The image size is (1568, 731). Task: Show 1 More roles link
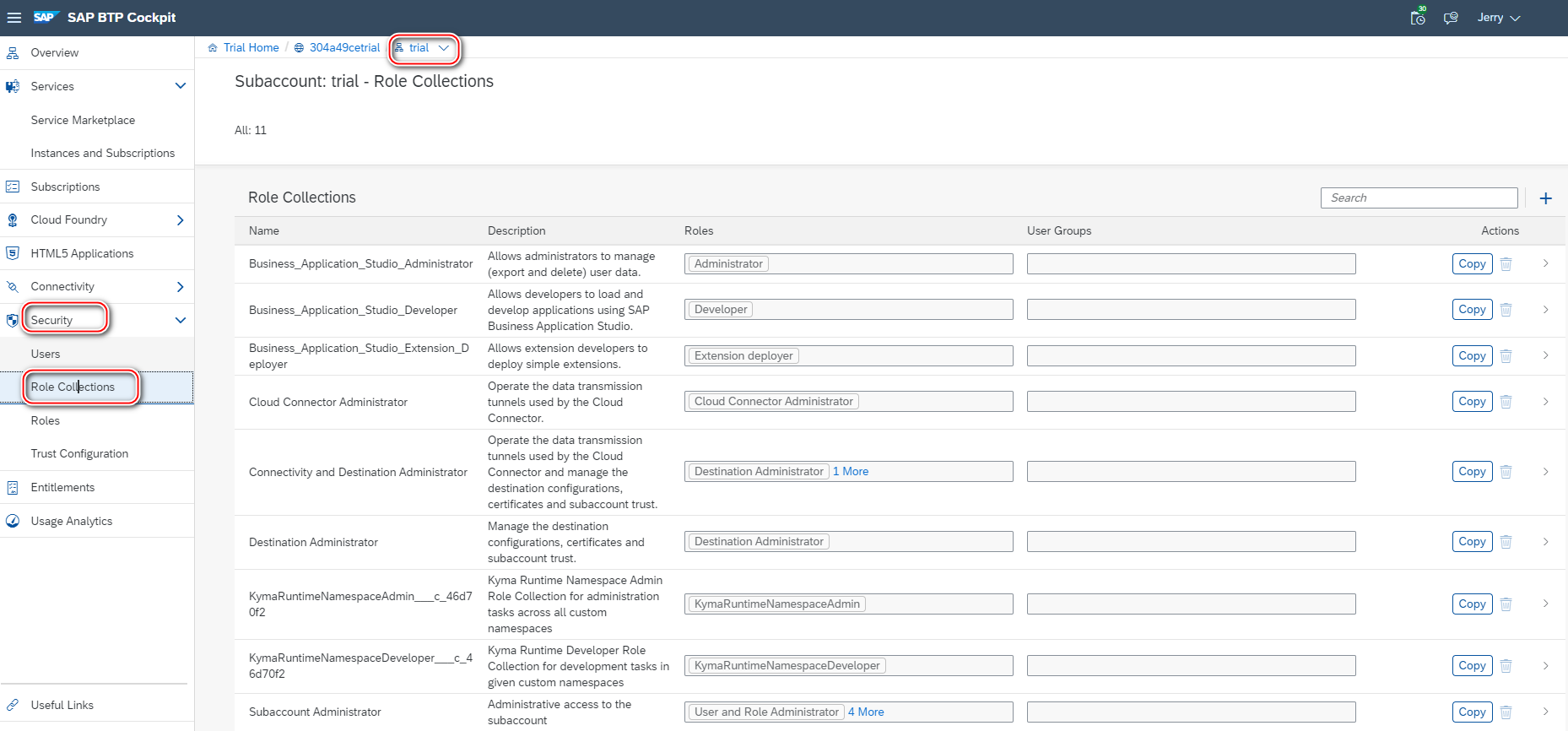(851, 472)
